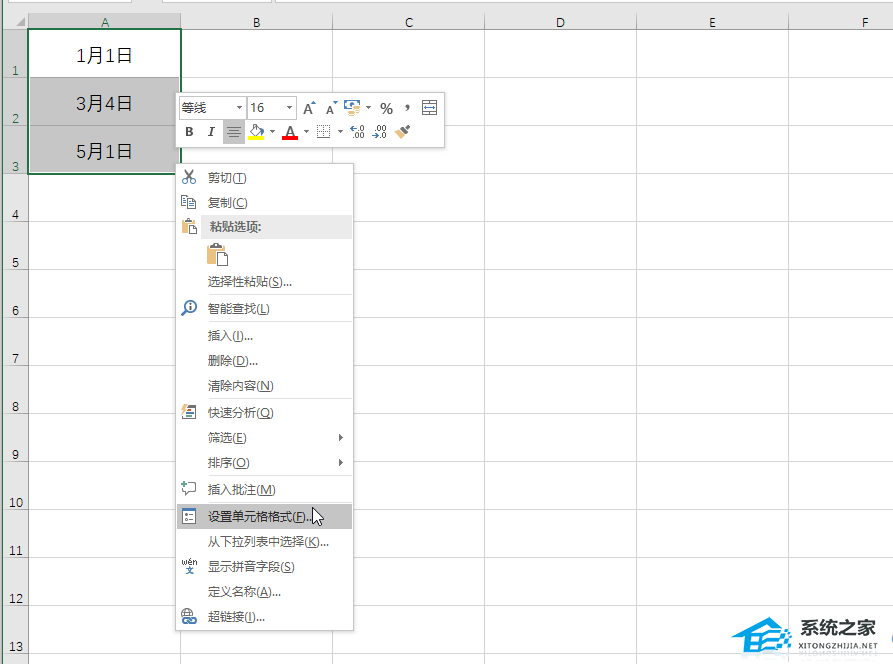Apply red font color A
This screenshot has height=664, width=893.
pyautogui.click(x=290, y=132)
